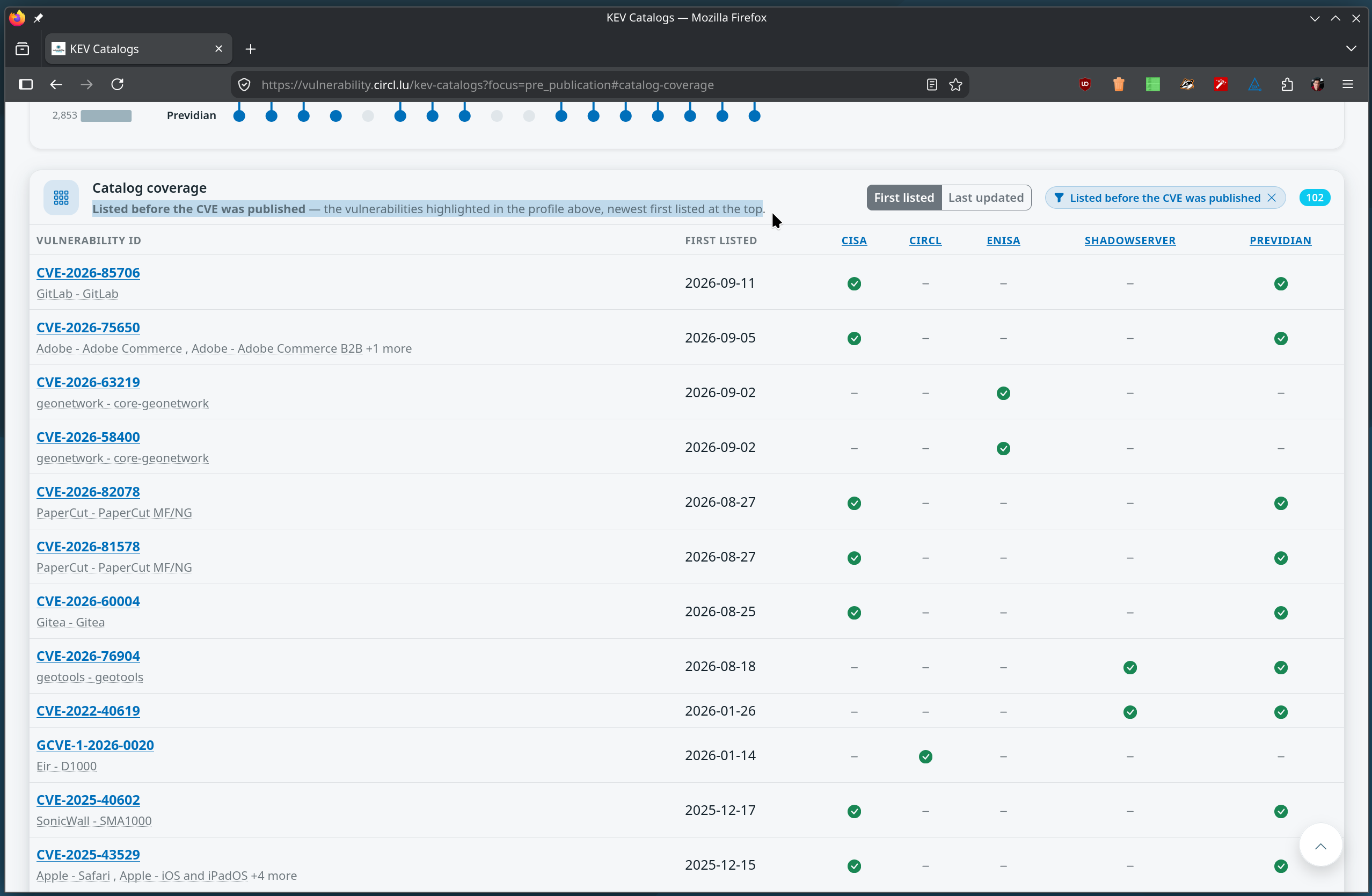Click the Previdian checkmark for CVE-2025-40602
Screen dimensions: 1372x896
1280,812
